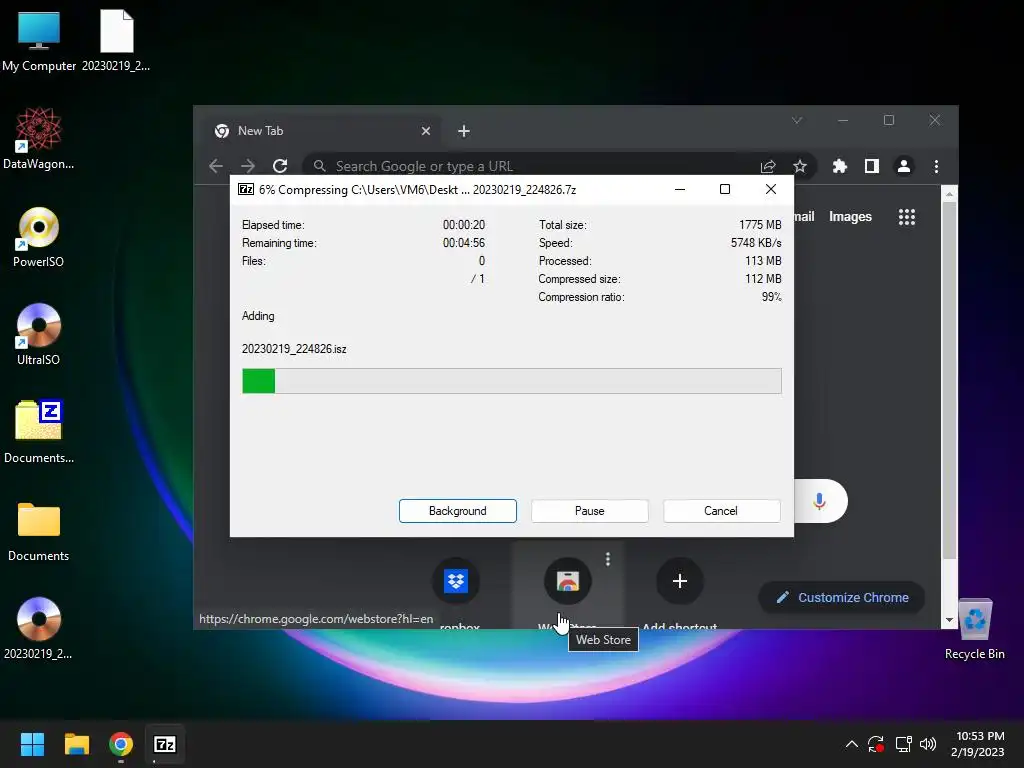This screenshot has height=768, width=1024.
Task: Click the voice search microphone
Action: [820, 501]
